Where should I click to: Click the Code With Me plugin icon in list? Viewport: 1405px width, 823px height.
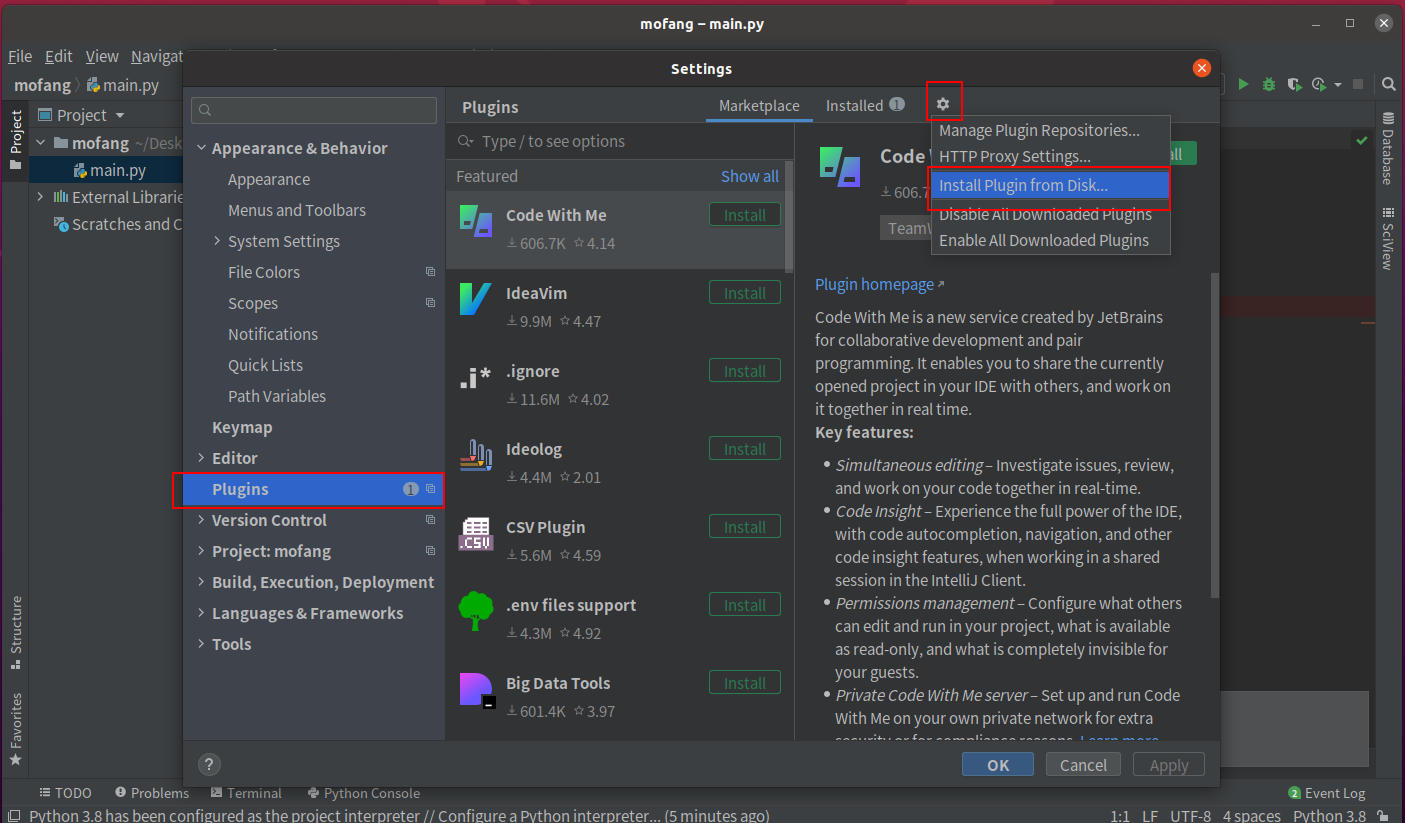coord(476,221)
